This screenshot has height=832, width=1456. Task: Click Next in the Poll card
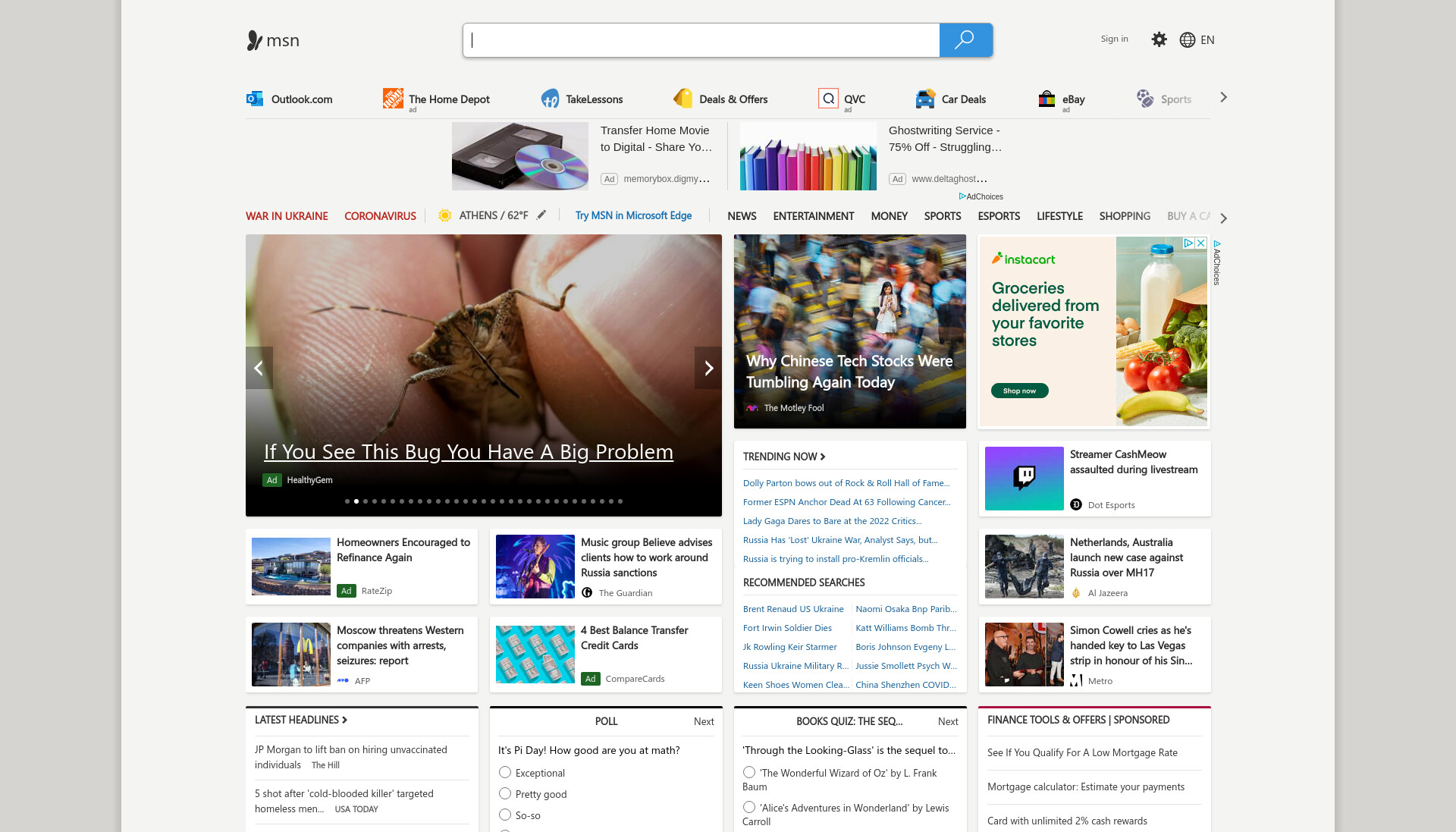[704, 721]
